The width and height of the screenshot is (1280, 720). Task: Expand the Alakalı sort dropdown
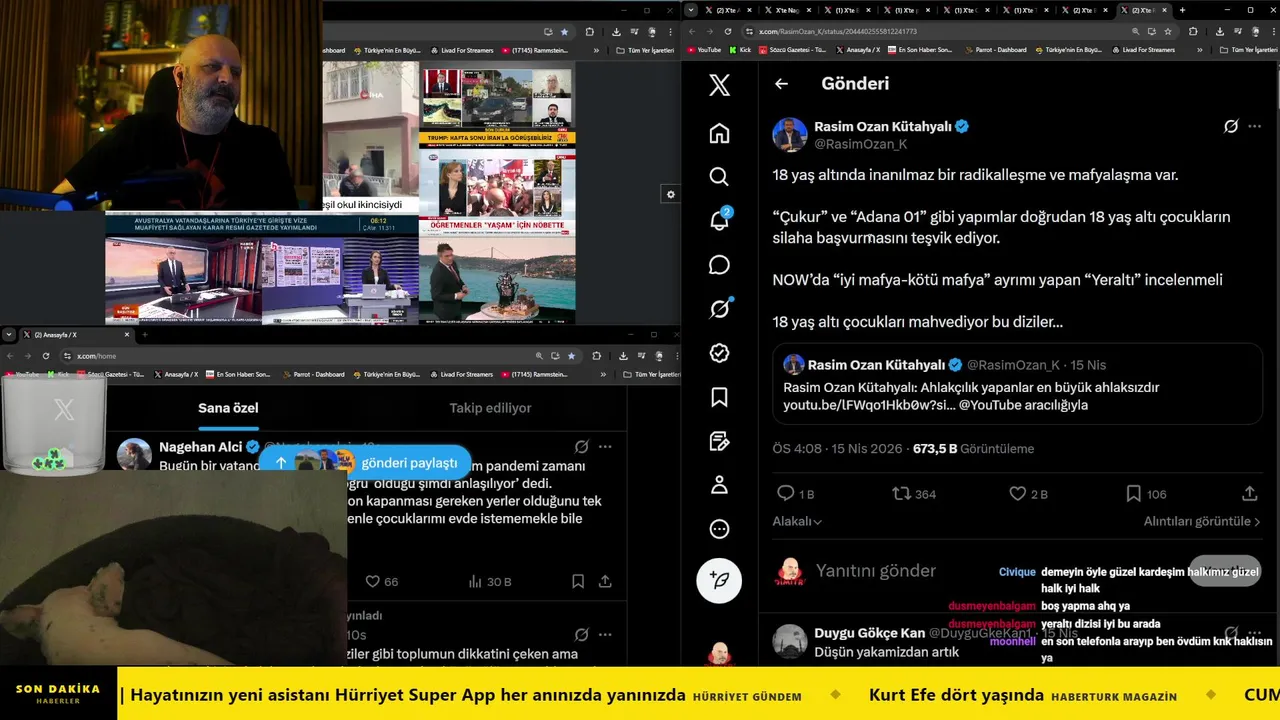(x=797, y=521)
